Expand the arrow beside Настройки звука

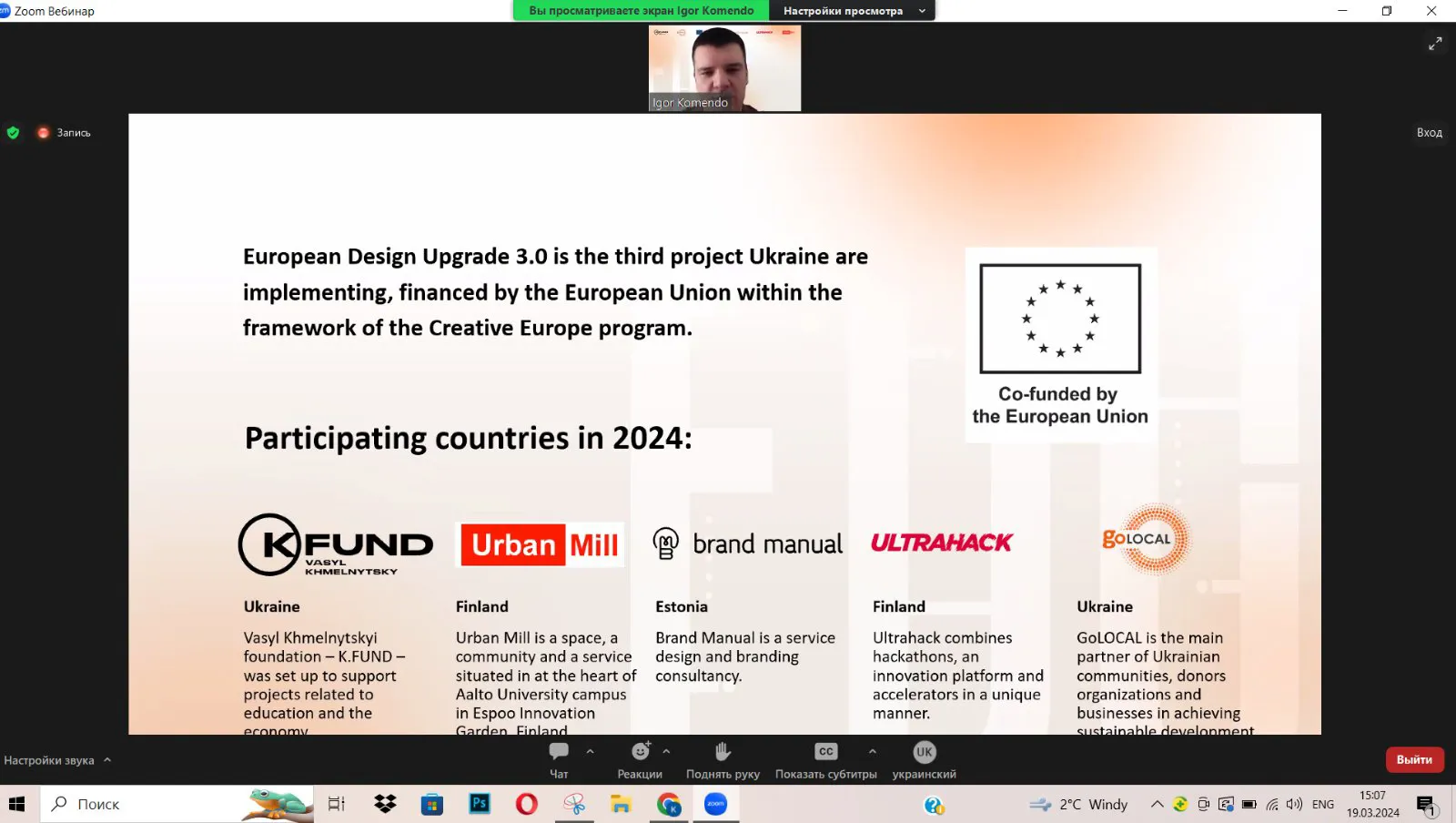(x=107, y=759)
